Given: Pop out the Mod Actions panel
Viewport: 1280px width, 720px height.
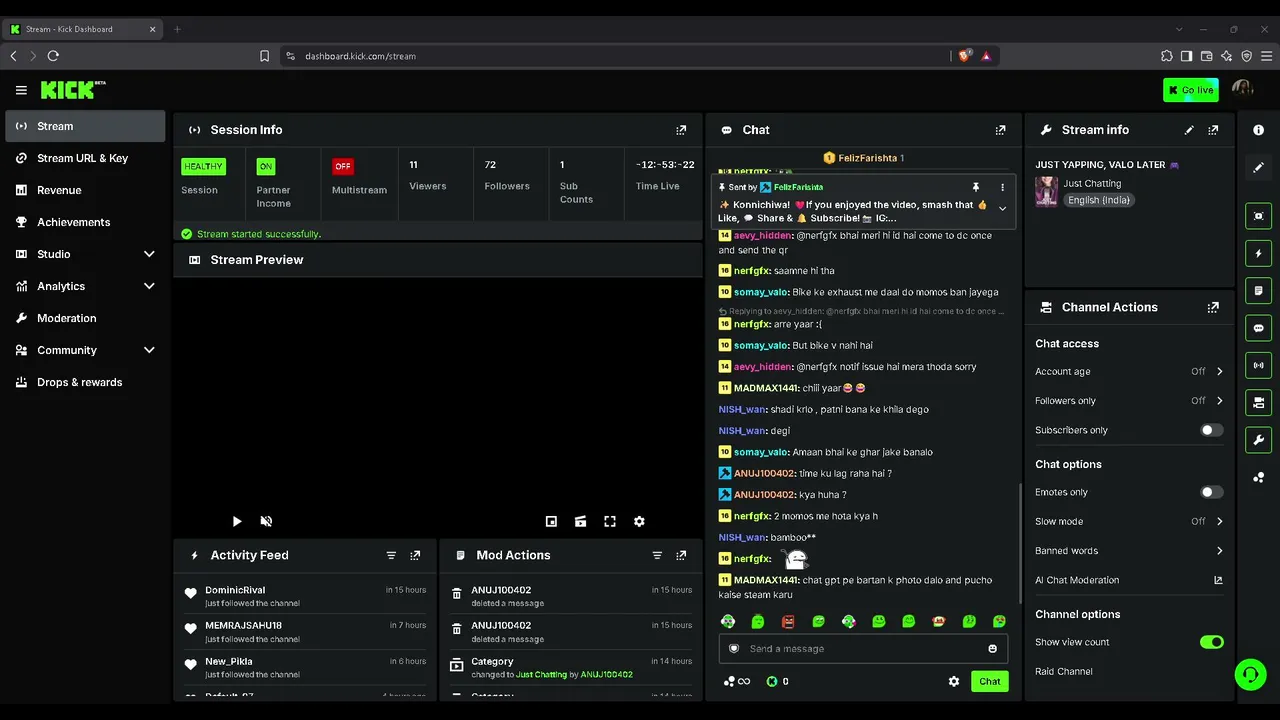Looking at the screenshot, I should 681,555.
